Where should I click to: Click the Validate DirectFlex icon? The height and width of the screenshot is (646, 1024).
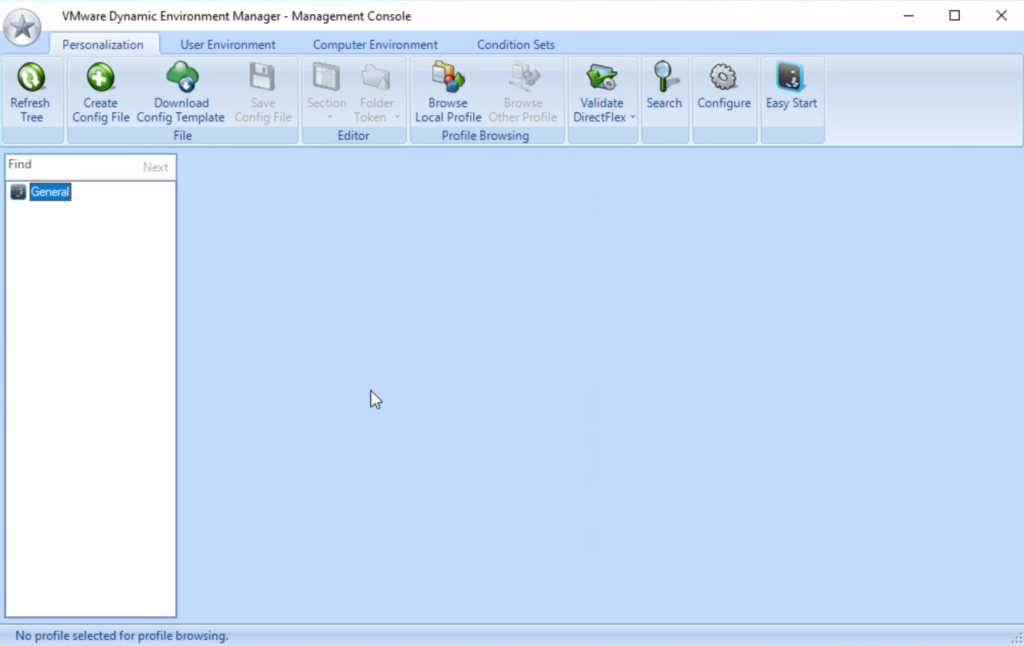pos(601,78)
